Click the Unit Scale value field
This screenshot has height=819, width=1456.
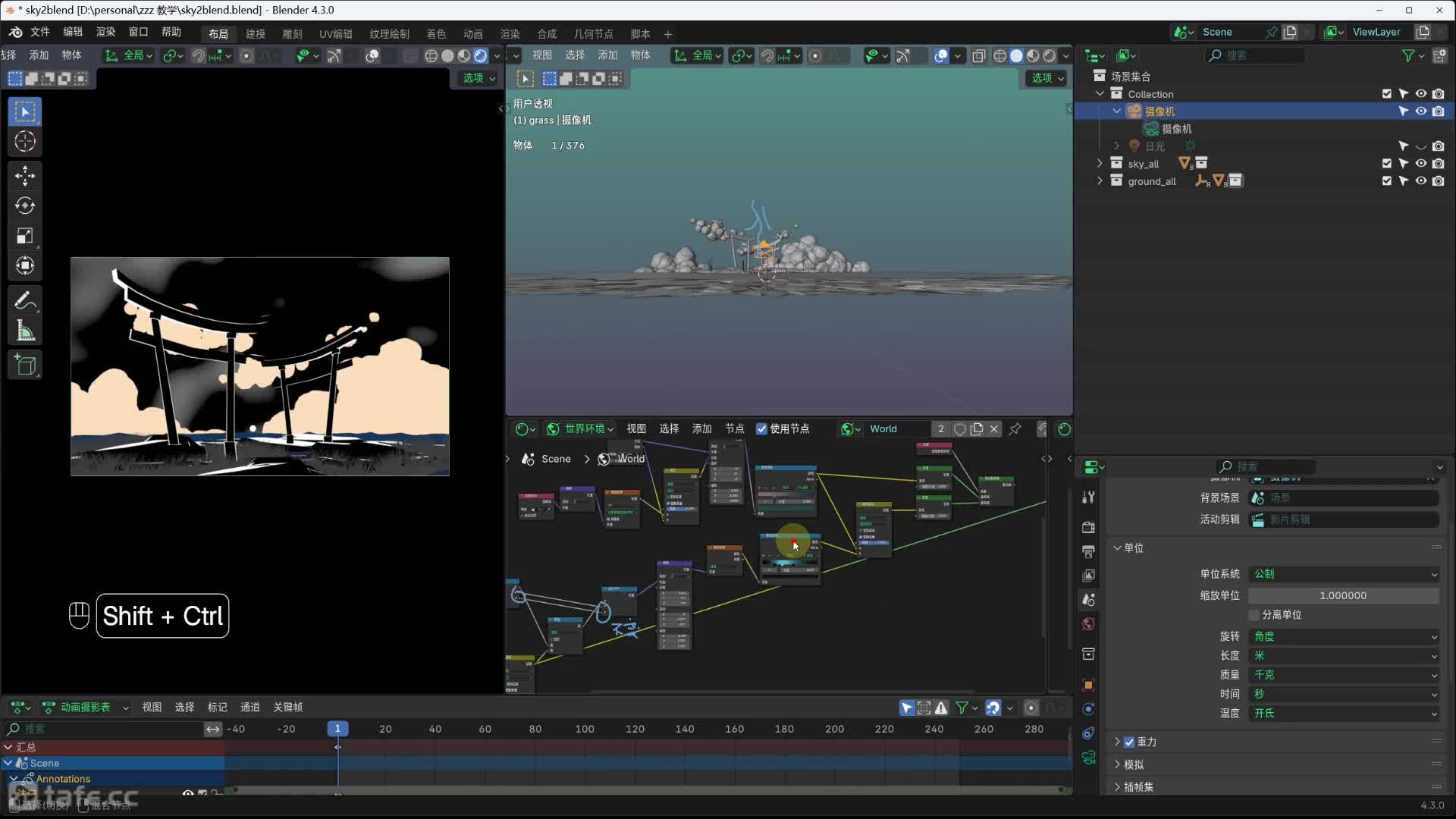[1343, 596]
